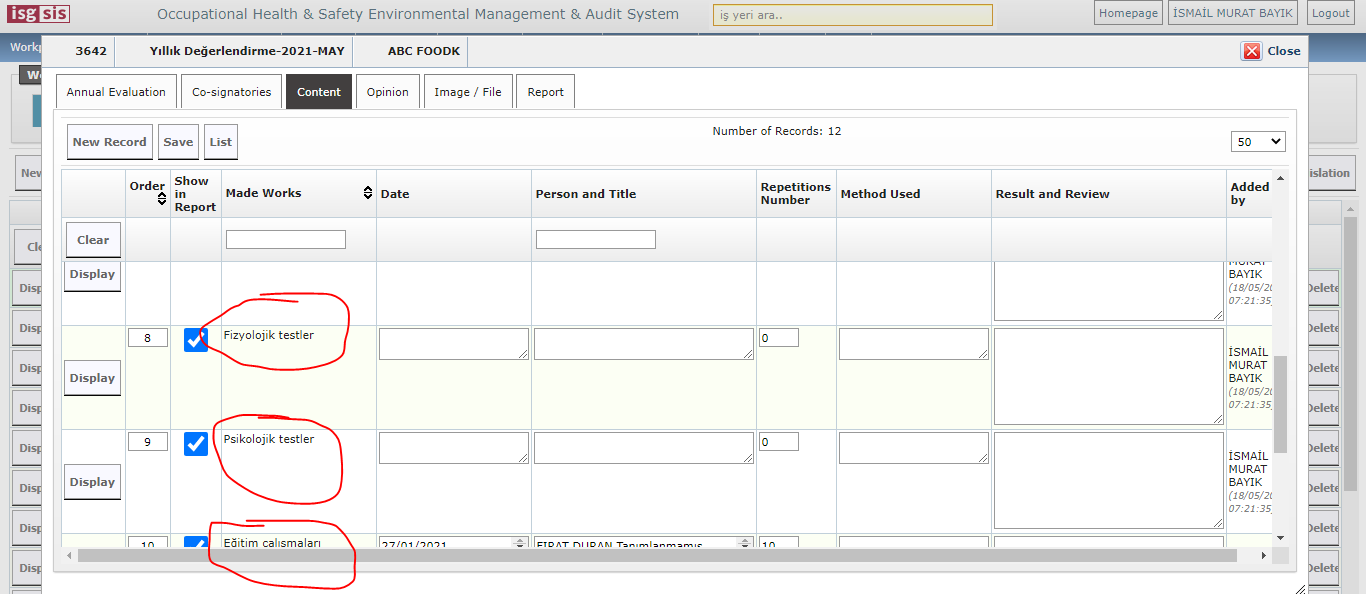This screenshot has width=1366, height=594.
Task: Select the Opinion tab
Action: pyautogui.click(x=387, y=92)
